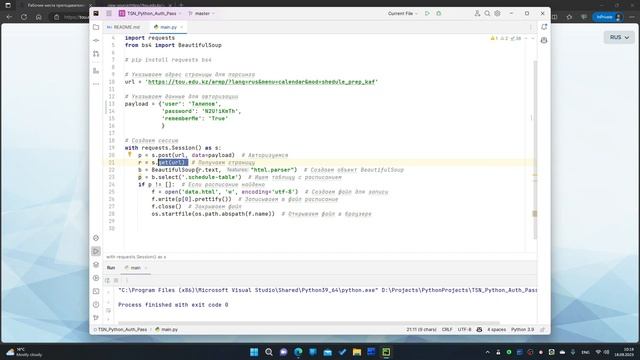Open the editor tabs three-dot menu
Viewport: 640px width, 360px height.
tap(531, 27)
